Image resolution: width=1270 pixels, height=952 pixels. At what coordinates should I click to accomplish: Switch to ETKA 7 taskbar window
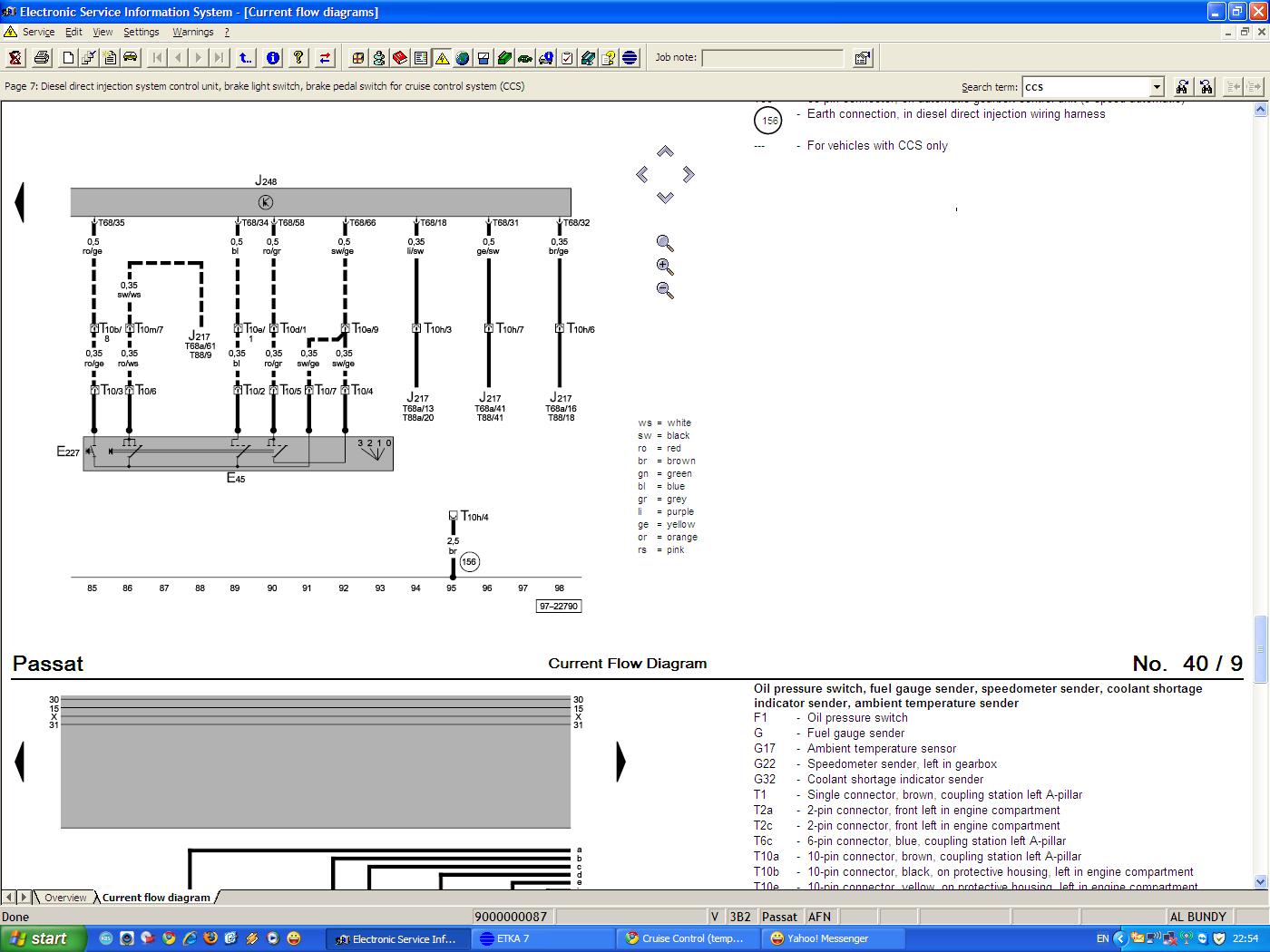pyautogui.click(x=543, y=938)
